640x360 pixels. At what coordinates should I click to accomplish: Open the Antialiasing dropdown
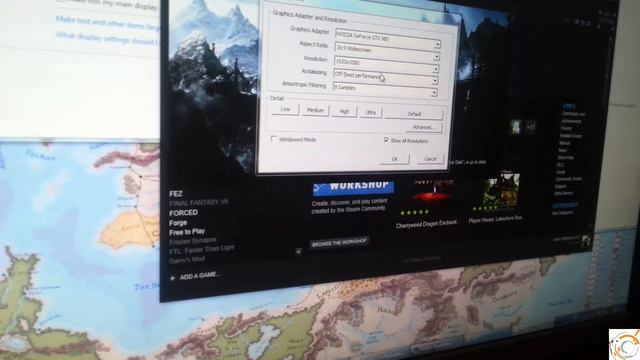(x=435, y=81)
